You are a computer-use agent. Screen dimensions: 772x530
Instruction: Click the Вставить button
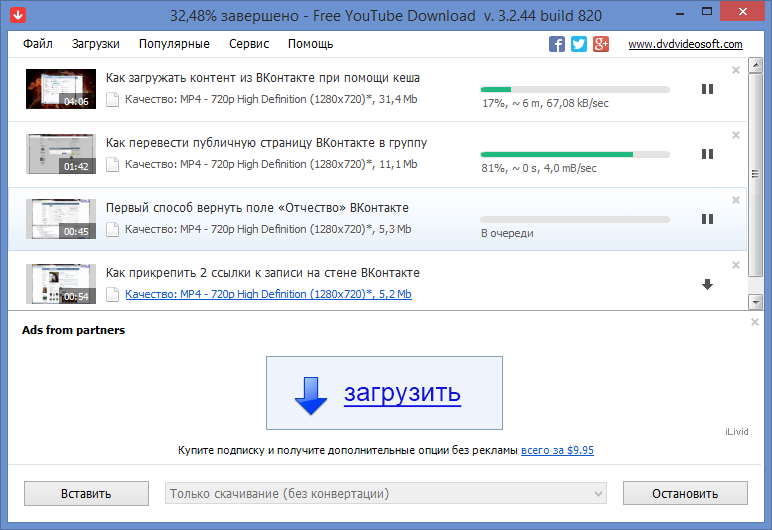(86, 494)
